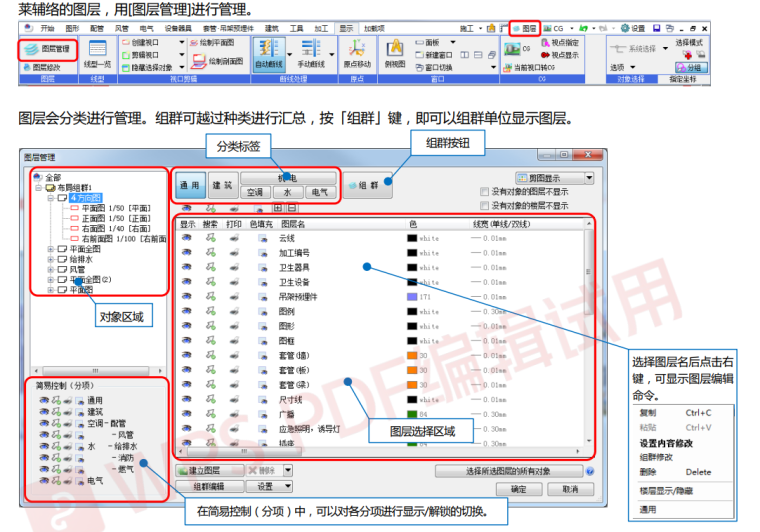Enable 没有对象的图层不显示 checkbox
The width and height of the screenshot is (760, 532).
point(485,190)
